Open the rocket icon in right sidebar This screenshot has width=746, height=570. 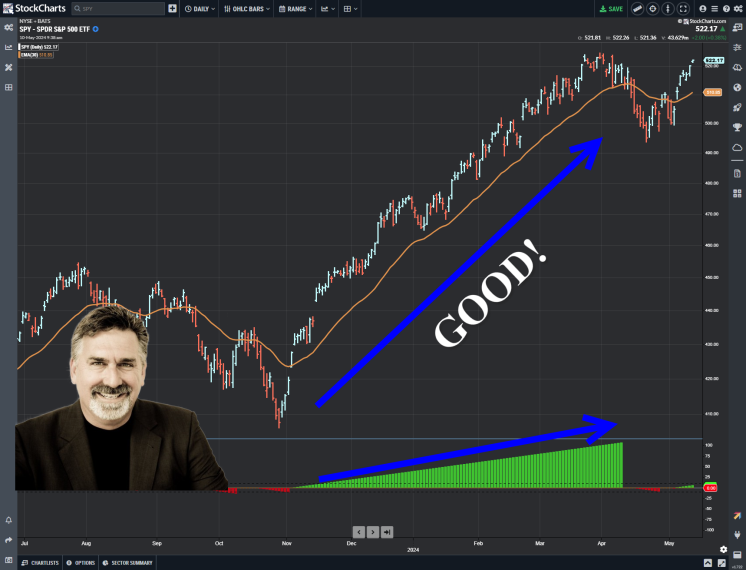[x=737, y=107]
